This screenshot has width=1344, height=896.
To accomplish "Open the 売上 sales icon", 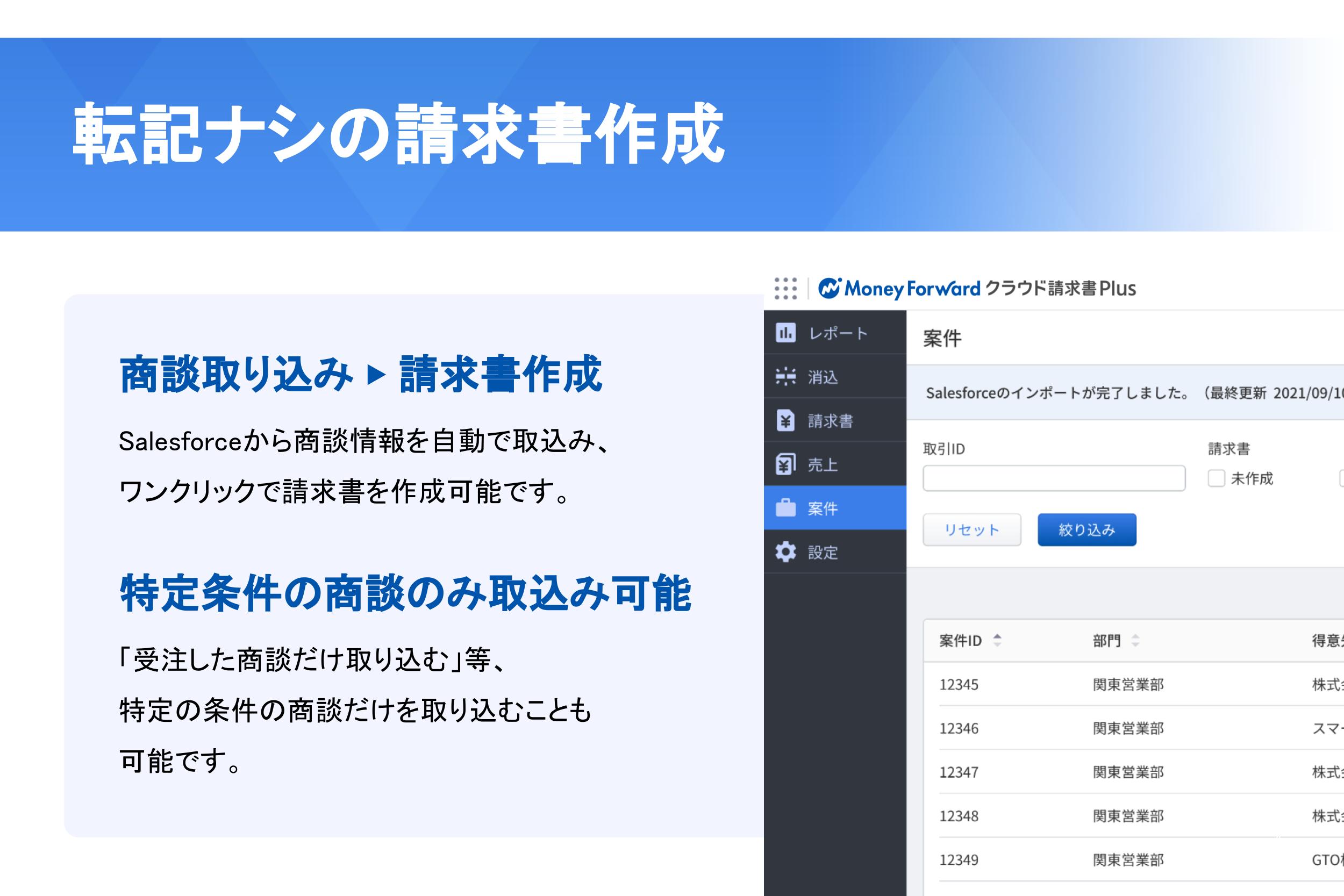I will 785,464.
